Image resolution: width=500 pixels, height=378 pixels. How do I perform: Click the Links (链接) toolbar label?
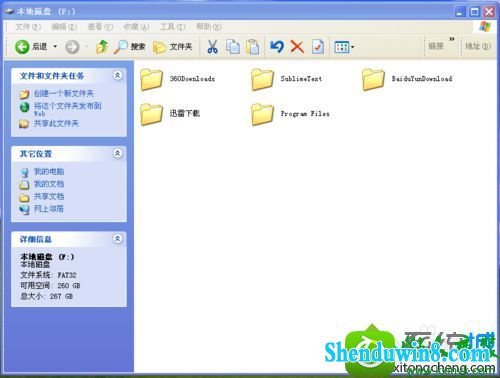click(436, 46)
